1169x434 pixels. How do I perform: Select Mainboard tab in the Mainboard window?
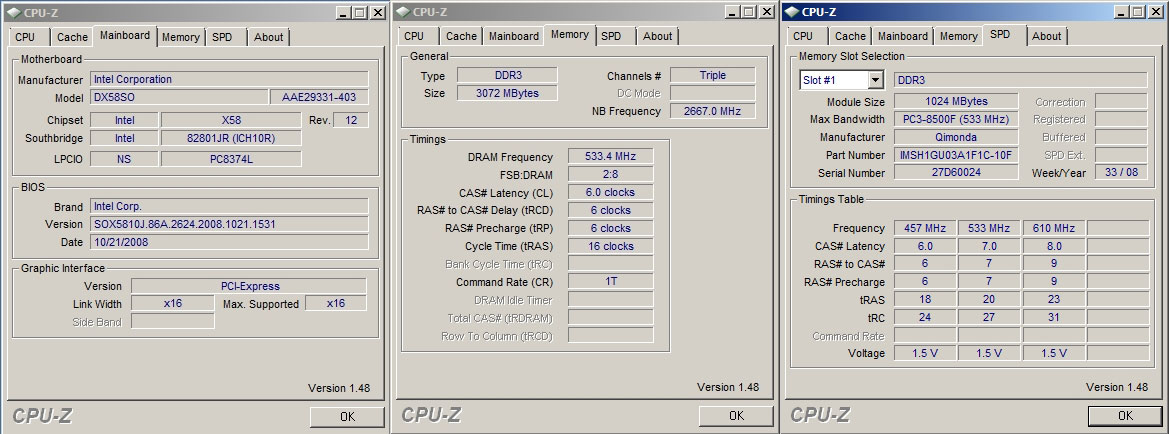125,35
